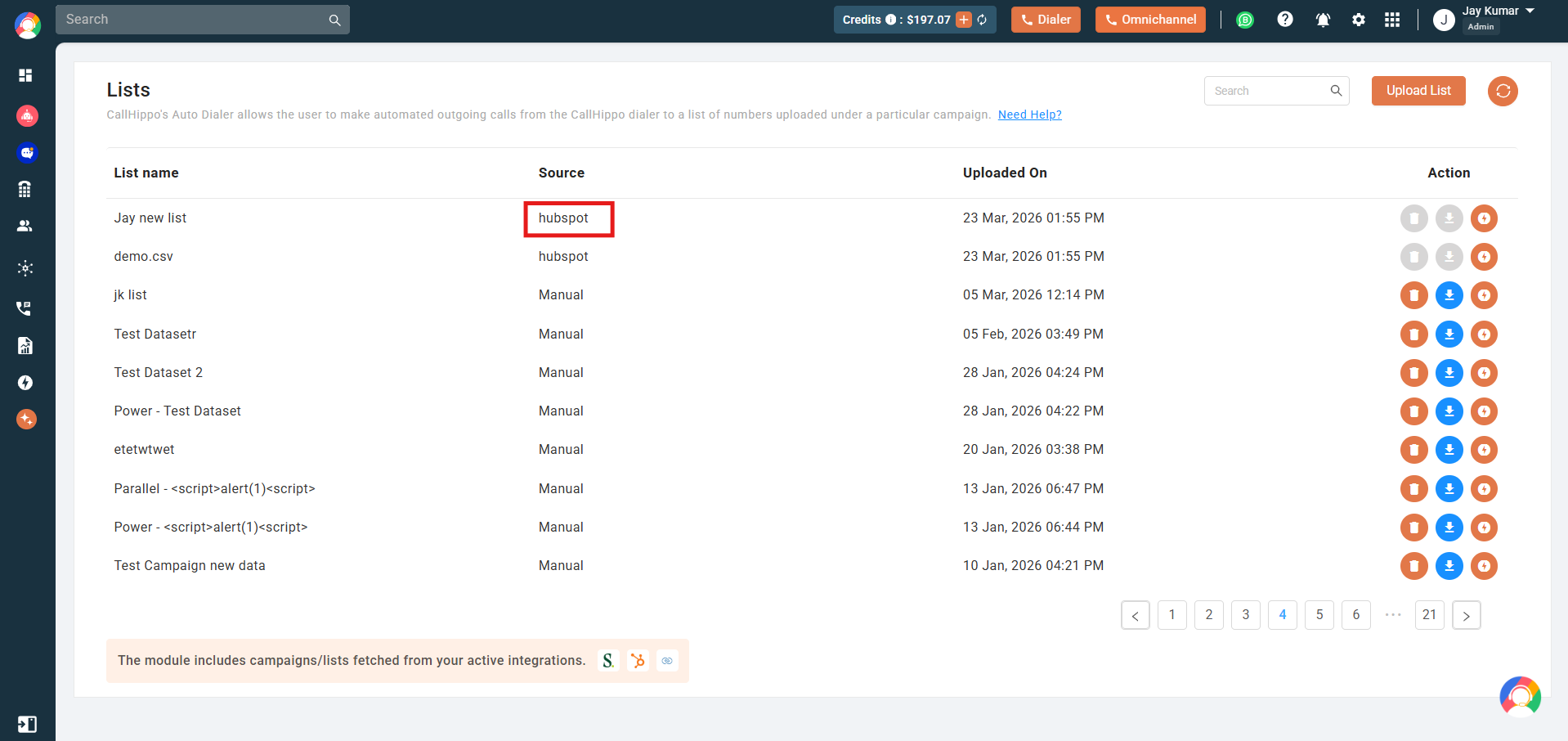Click the HubSpot integration icon in banner
This screenshot has height=741, width=1568.
[638, 661]
